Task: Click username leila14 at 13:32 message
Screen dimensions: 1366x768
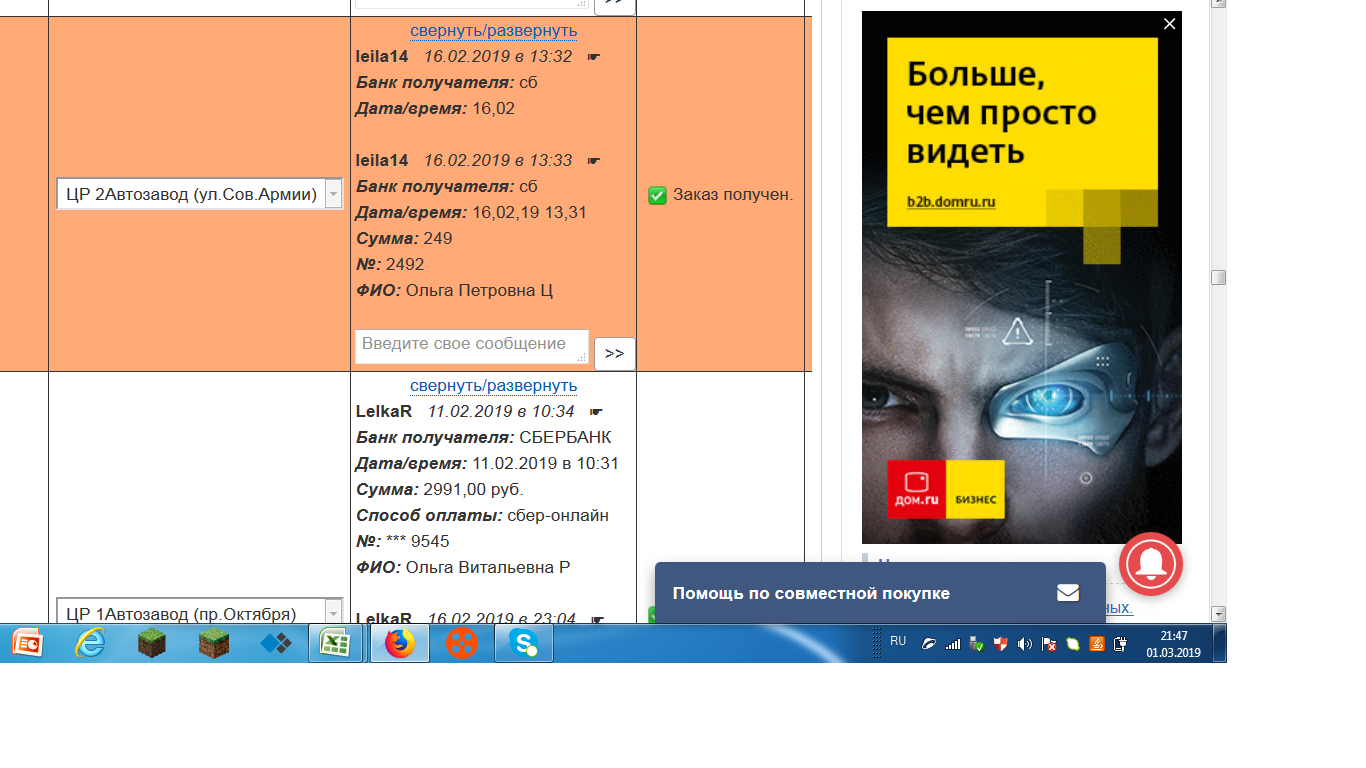Action: pyautogui.click(x=382, y=57)
